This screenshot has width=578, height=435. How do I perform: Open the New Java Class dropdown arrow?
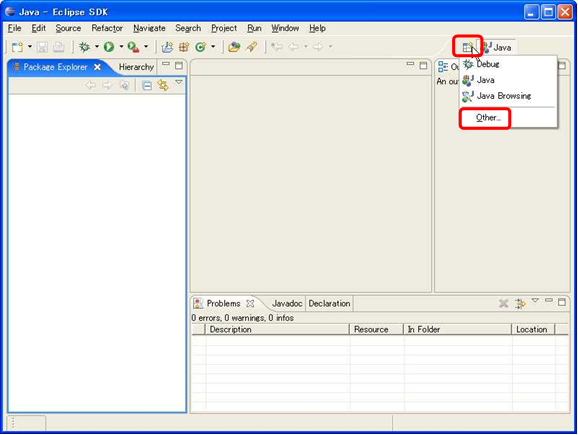pos(213,46)
